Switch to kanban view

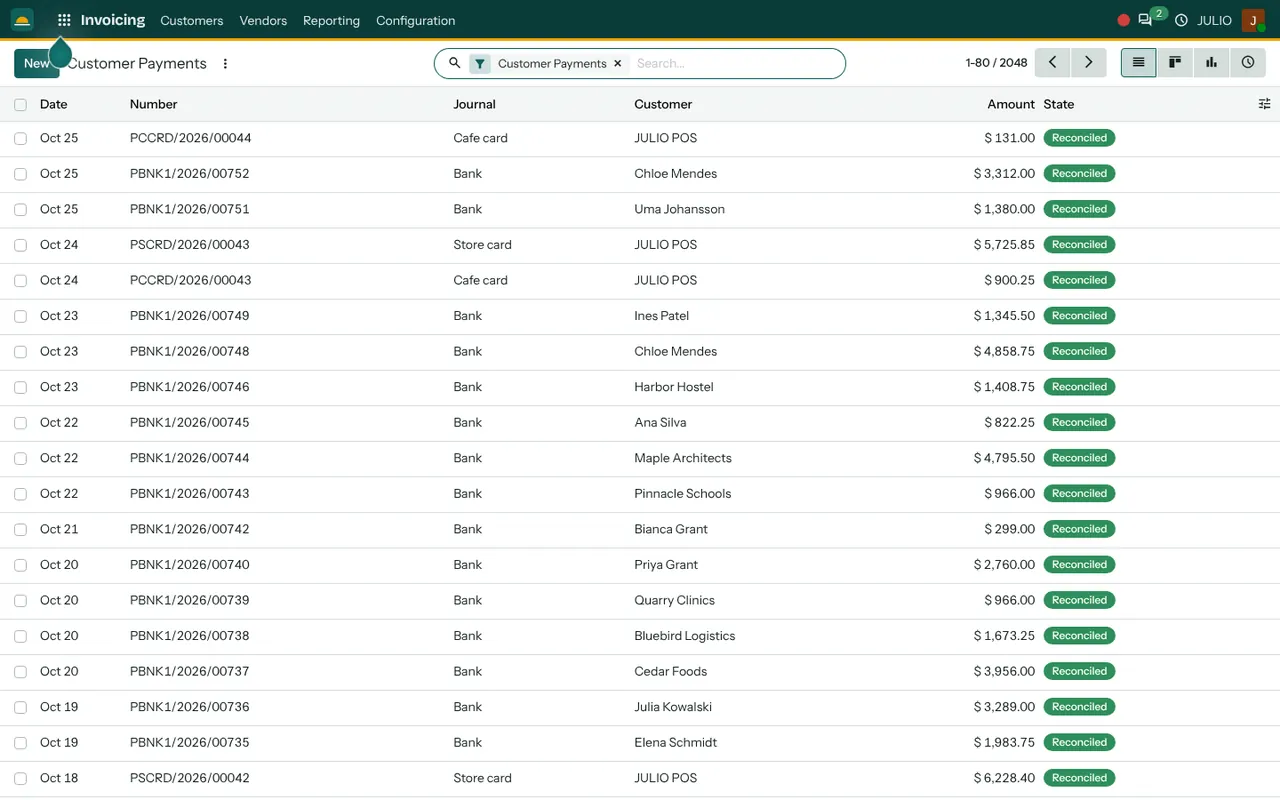1175,62
